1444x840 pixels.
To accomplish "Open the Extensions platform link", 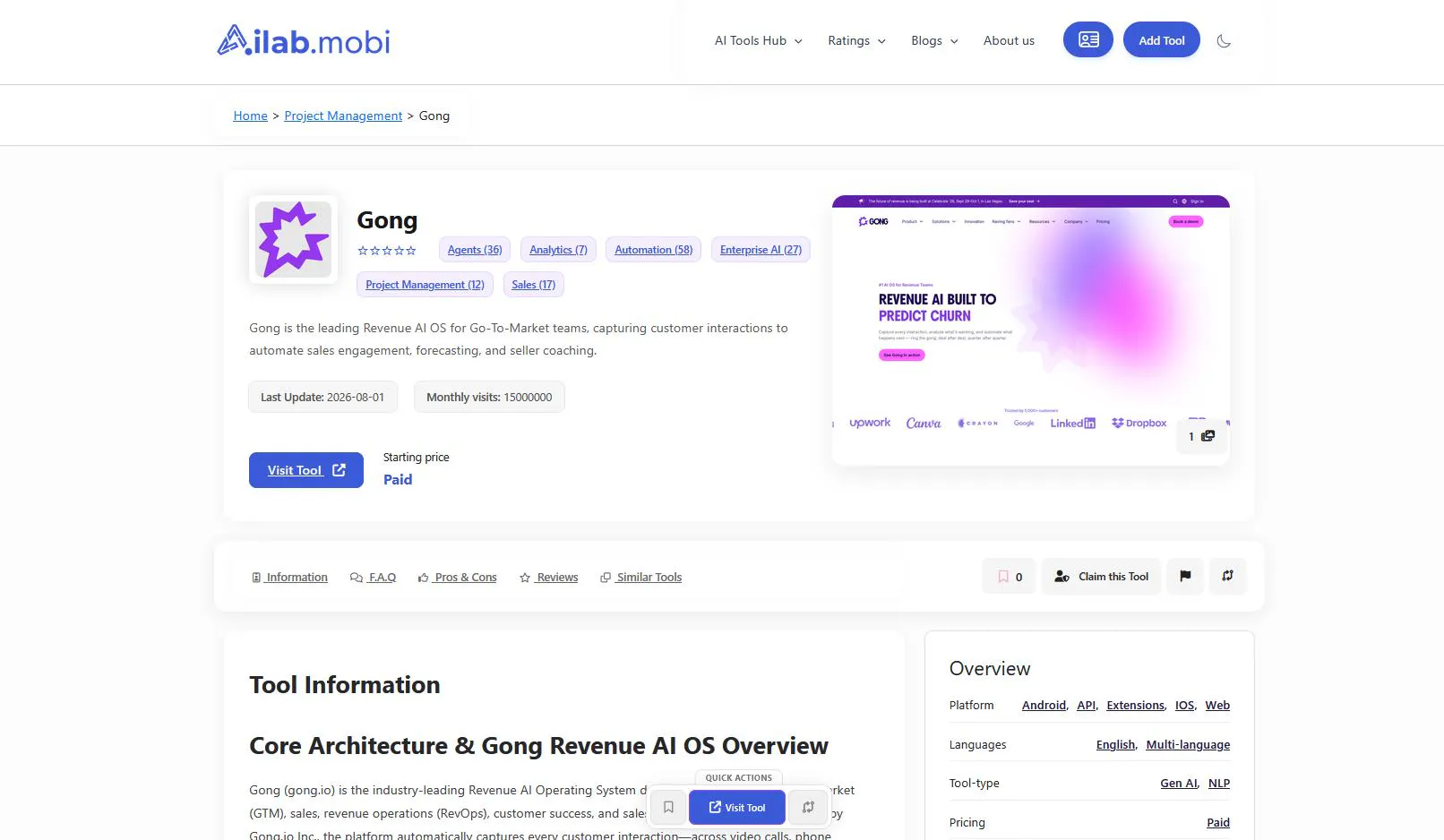I will coord(1136,706).
